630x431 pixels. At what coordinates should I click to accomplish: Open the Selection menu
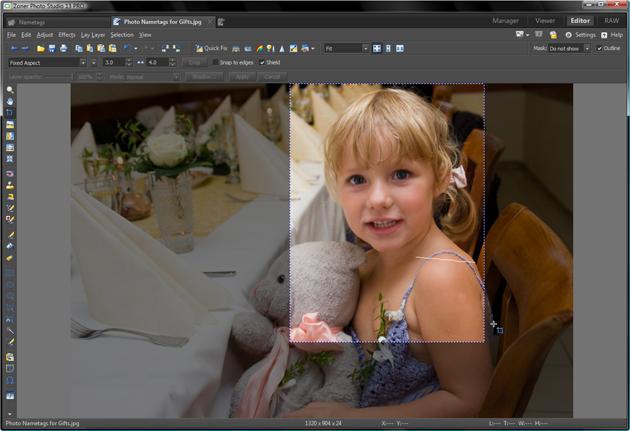click(x=122, y=35)
